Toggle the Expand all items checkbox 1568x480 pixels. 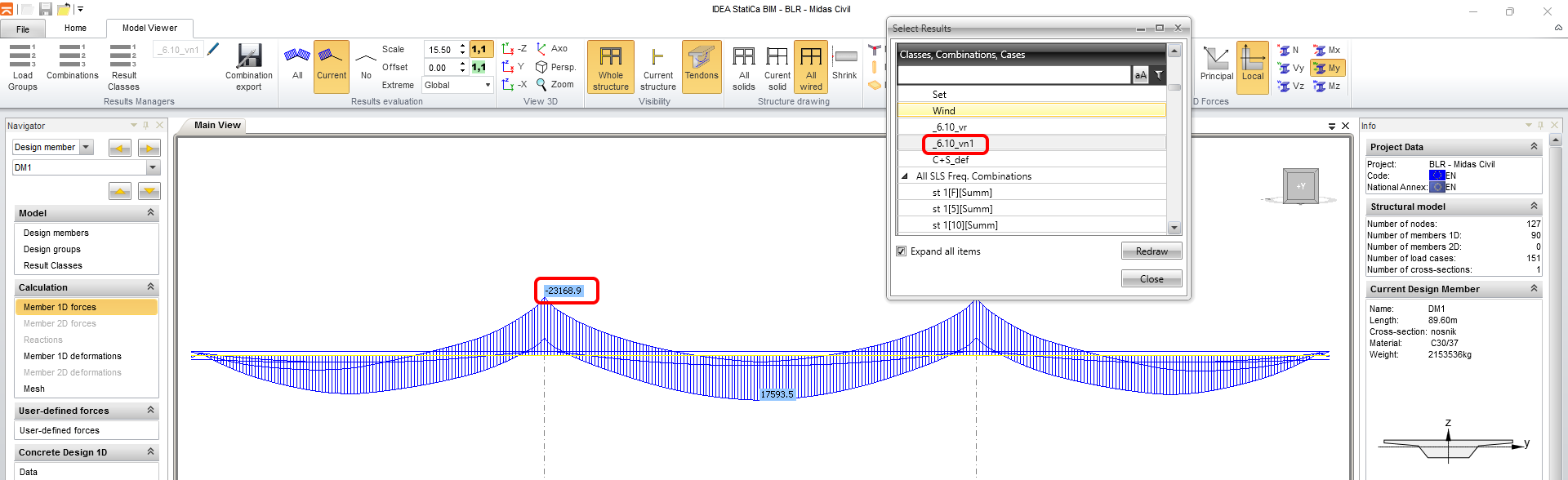click(x=902, y=251)
